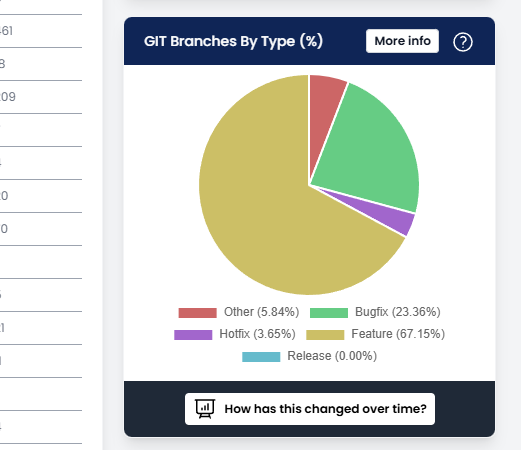Click the GIT Branches By Type title

coord(233,41)
